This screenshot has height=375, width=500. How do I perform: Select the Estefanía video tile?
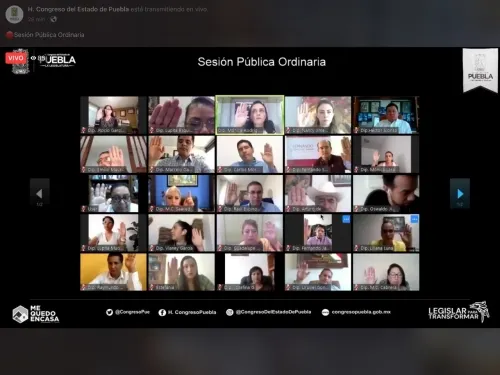[x=182, y=272]
